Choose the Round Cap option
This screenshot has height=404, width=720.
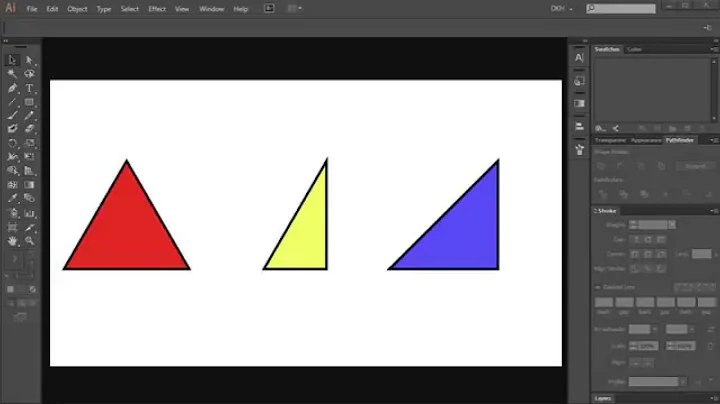[648, 239]
